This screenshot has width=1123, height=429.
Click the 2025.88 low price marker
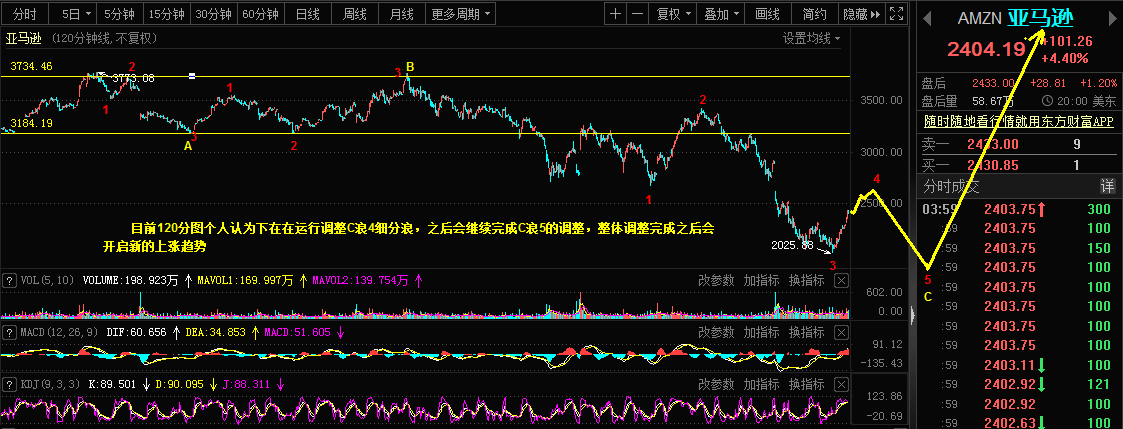point(793,245)
